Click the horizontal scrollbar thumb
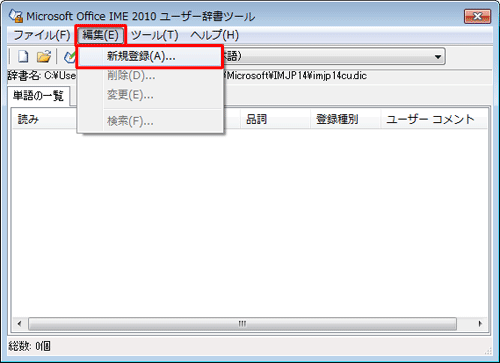This screenshot has height=363, width=500. coord(242,324)
